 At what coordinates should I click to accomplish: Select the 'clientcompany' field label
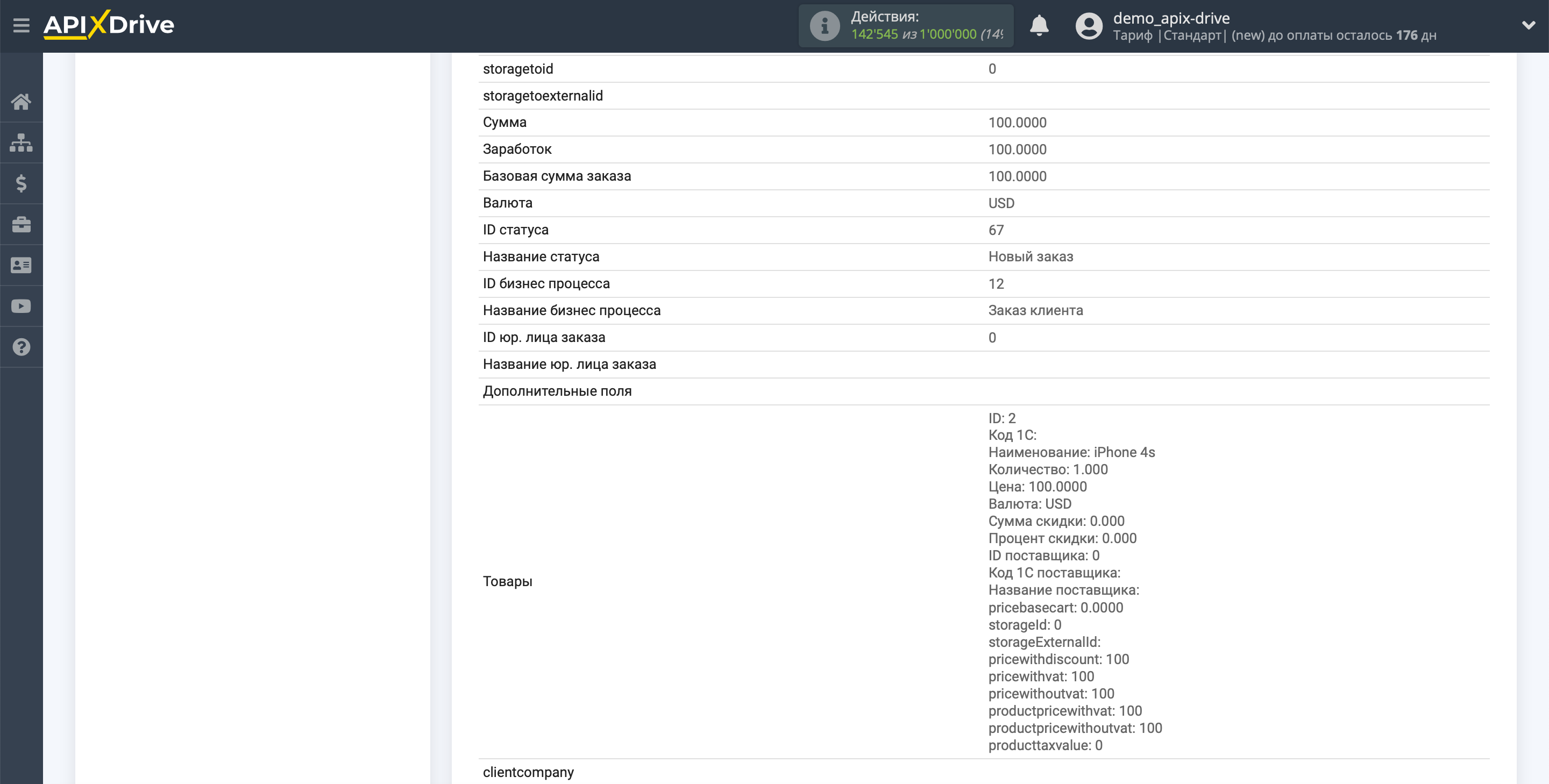[x=528, y=772]
